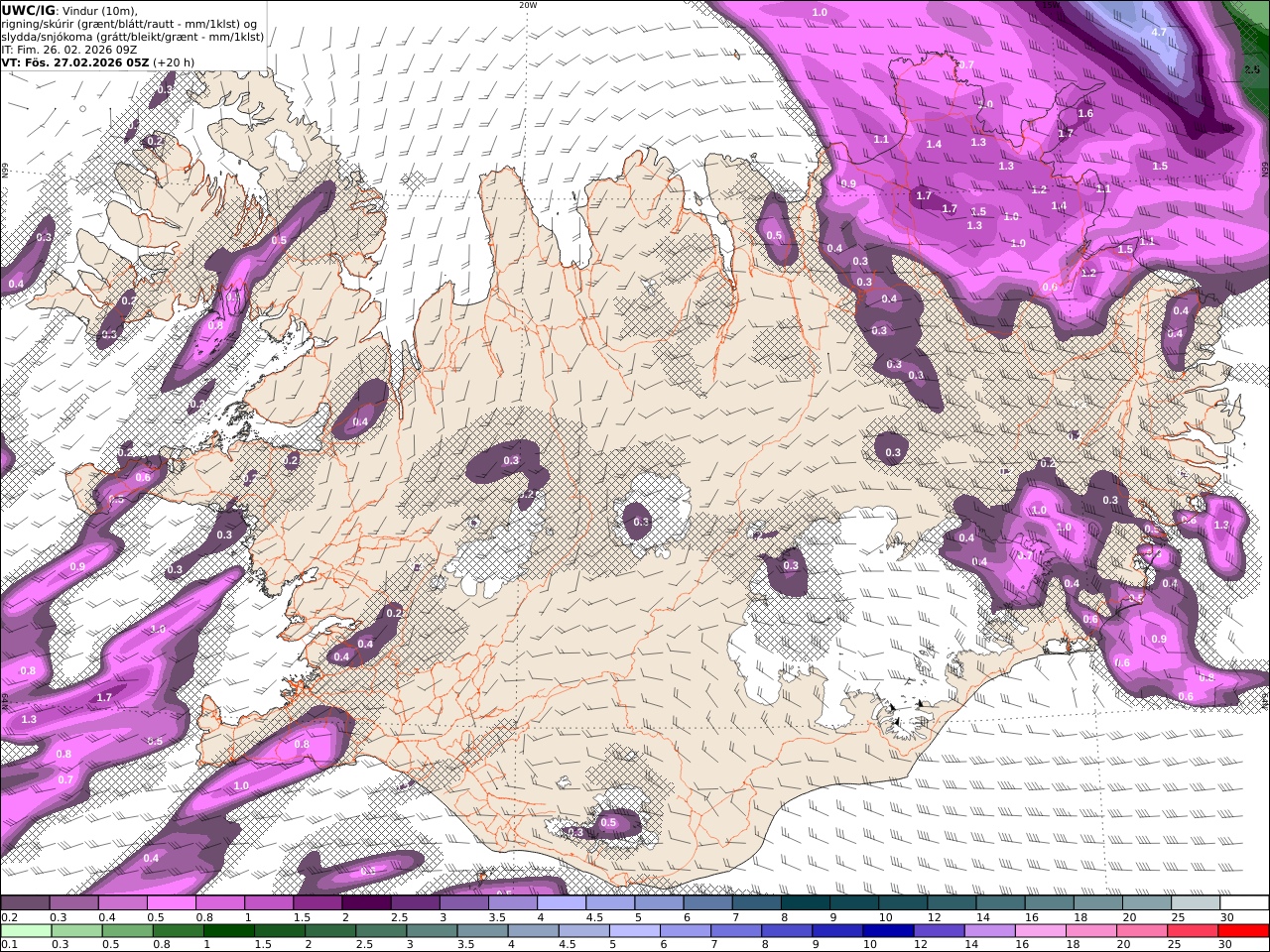Screen dimensions: 1270x952
Task: Click the top-row legend swatch between 0.5 and 0.8
Action: [x=171, y=903]
